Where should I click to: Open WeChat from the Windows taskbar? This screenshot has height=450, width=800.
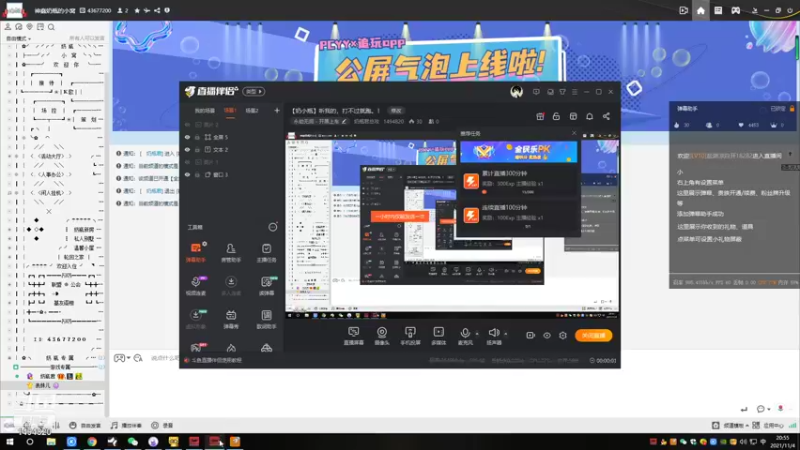[x=133, y=441]
